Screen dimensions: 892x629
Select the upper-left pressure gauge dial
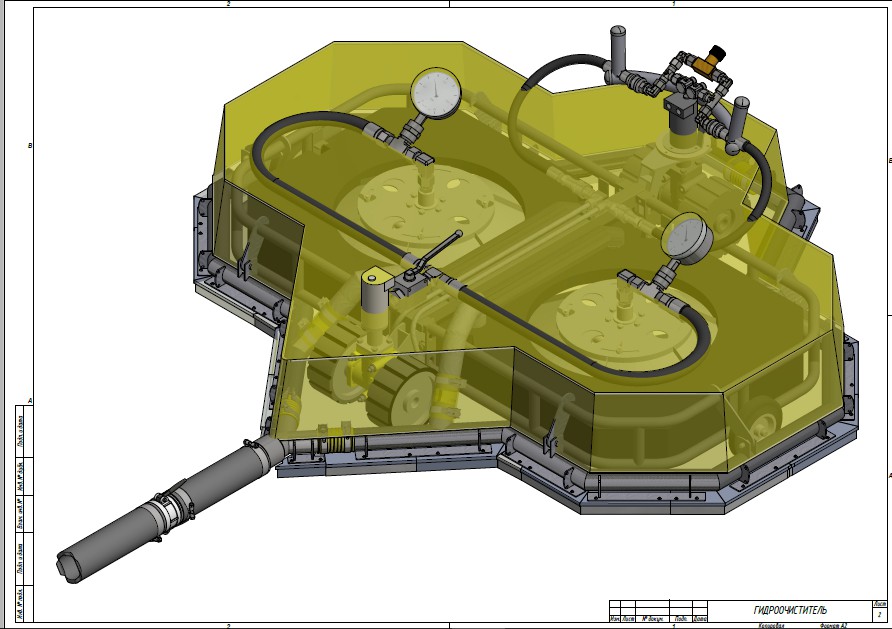pos(436,92)
